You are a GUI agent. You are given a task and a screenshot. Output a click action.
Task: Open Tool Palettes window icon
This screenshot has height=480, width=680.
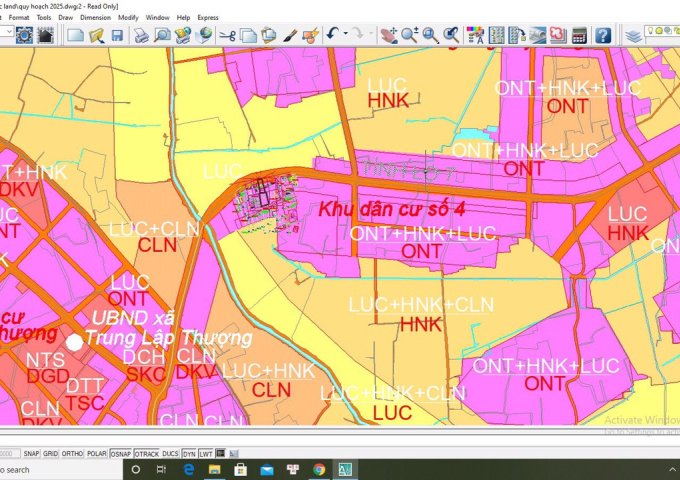tap(517, 35)
